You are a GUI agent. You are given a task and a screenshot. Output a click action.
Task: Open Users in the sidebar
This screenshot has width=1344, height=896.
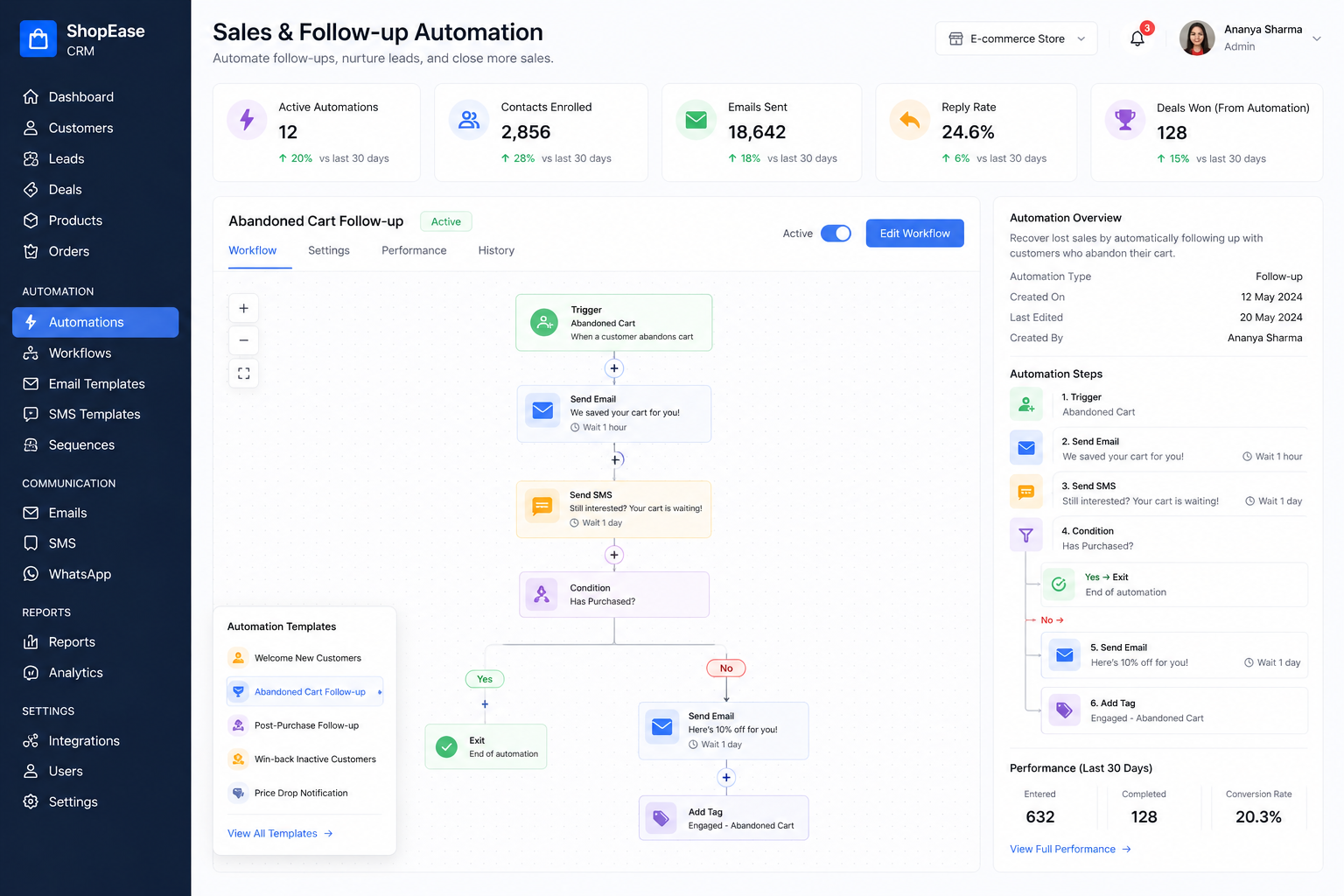[x=95, y=771]
